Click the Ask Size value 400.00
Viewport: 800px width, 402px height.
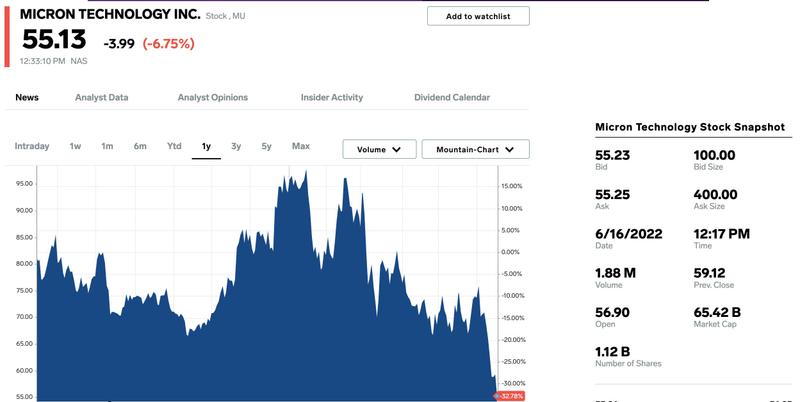click(x=715, y=194)
